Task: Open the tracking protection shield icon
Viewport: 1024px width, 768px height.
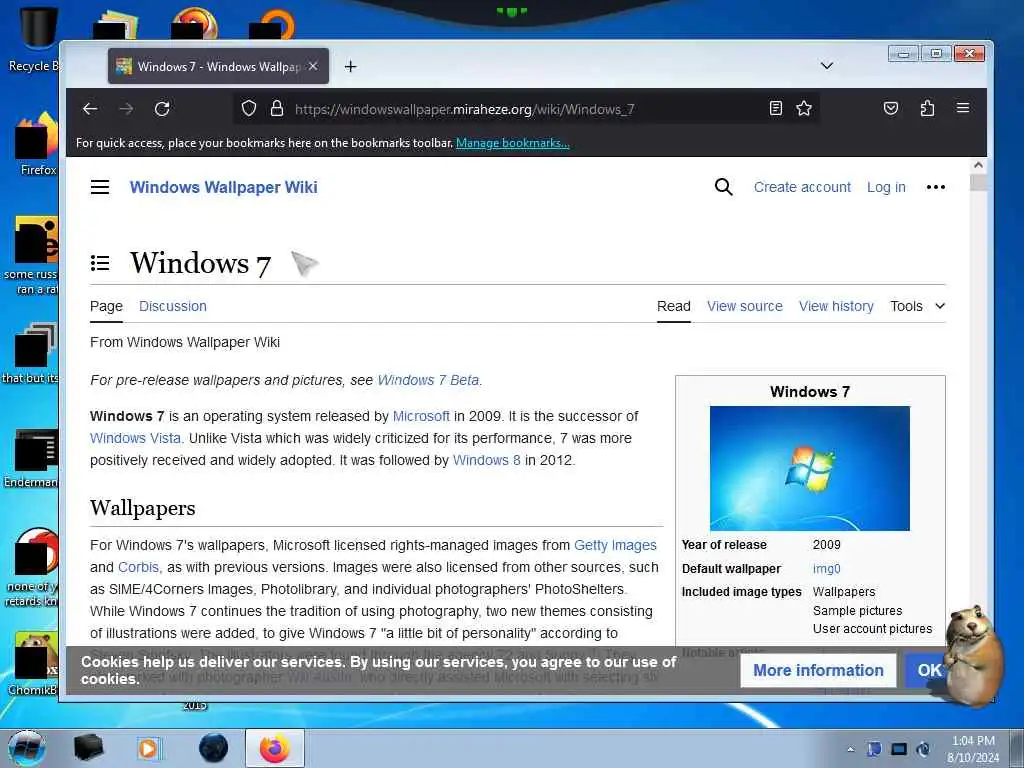Action: (x=249, y=108)
